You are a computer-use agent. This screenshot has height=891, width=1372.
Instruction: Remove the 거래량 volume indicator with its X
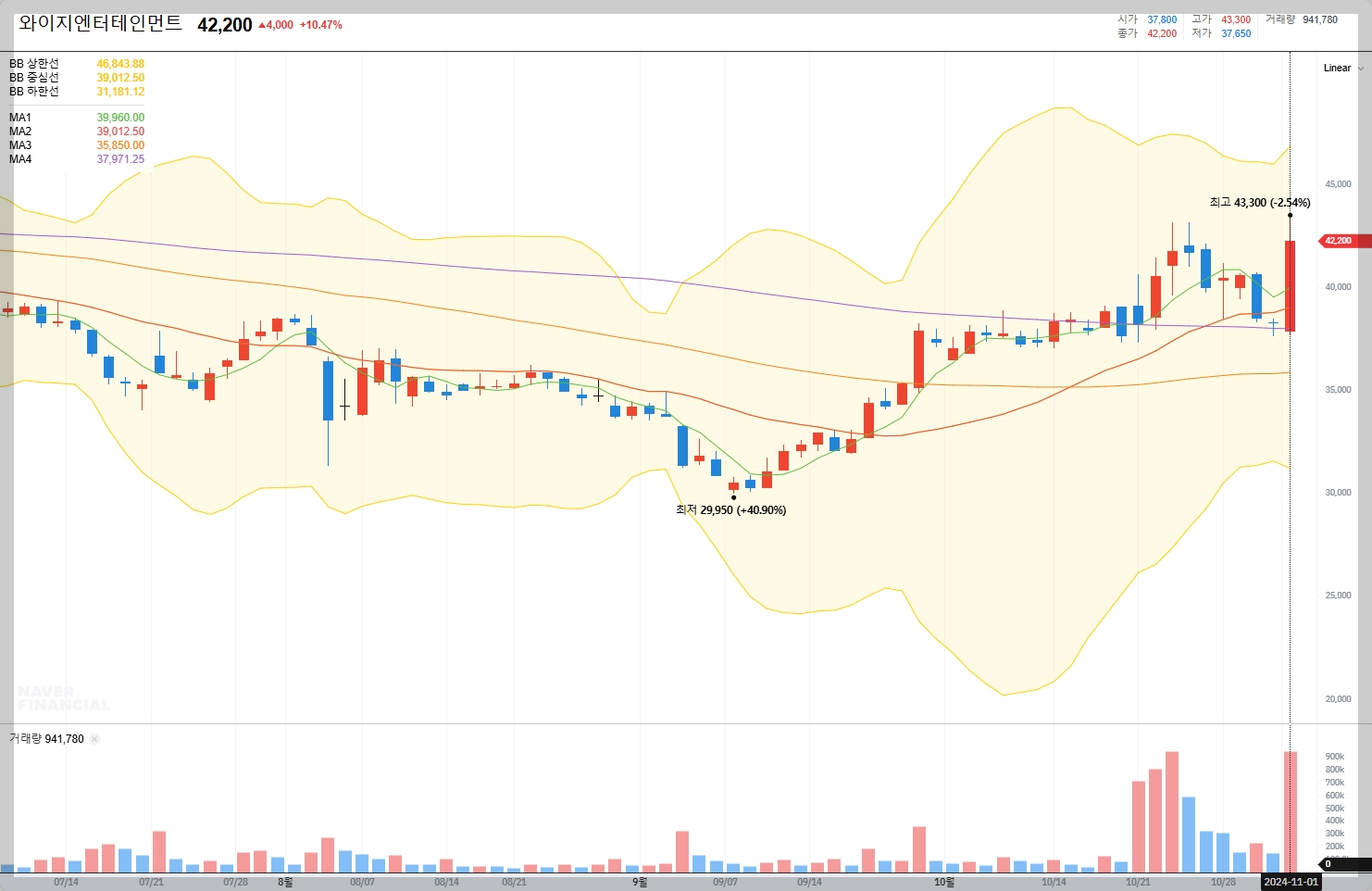pyautogui.click(x=94, y=739)
